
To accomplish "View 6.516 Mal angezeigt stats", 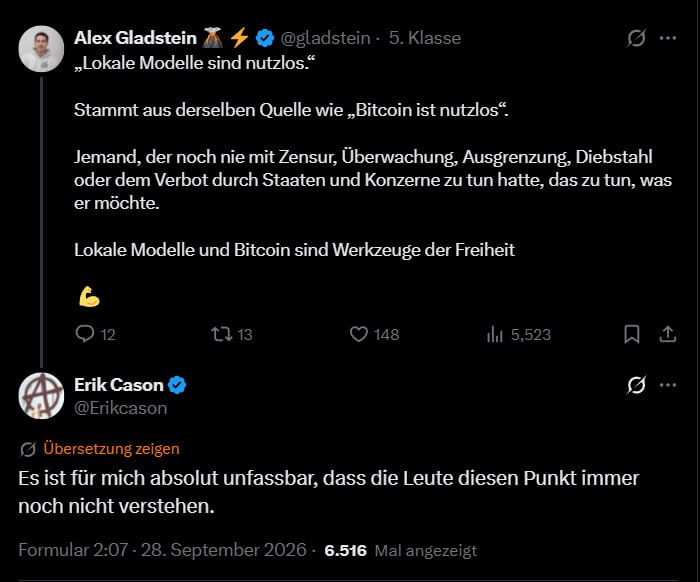I will point(400,550).
